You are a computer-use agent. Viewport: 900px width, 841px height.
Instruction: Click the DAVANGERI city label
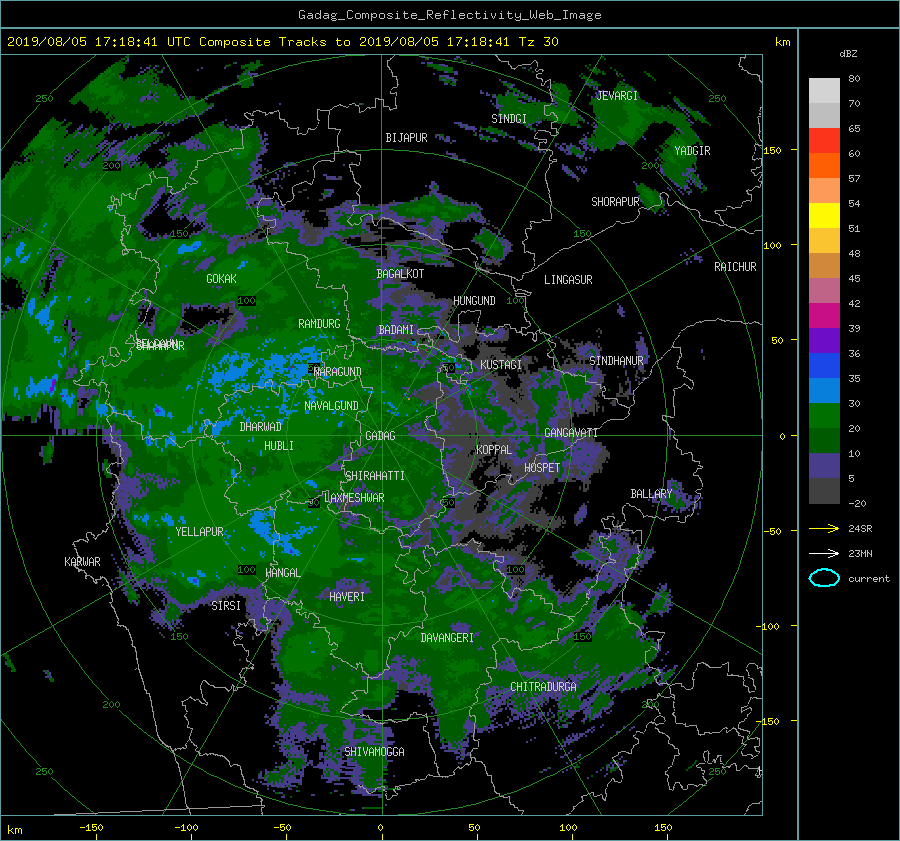tap(447, 638)
